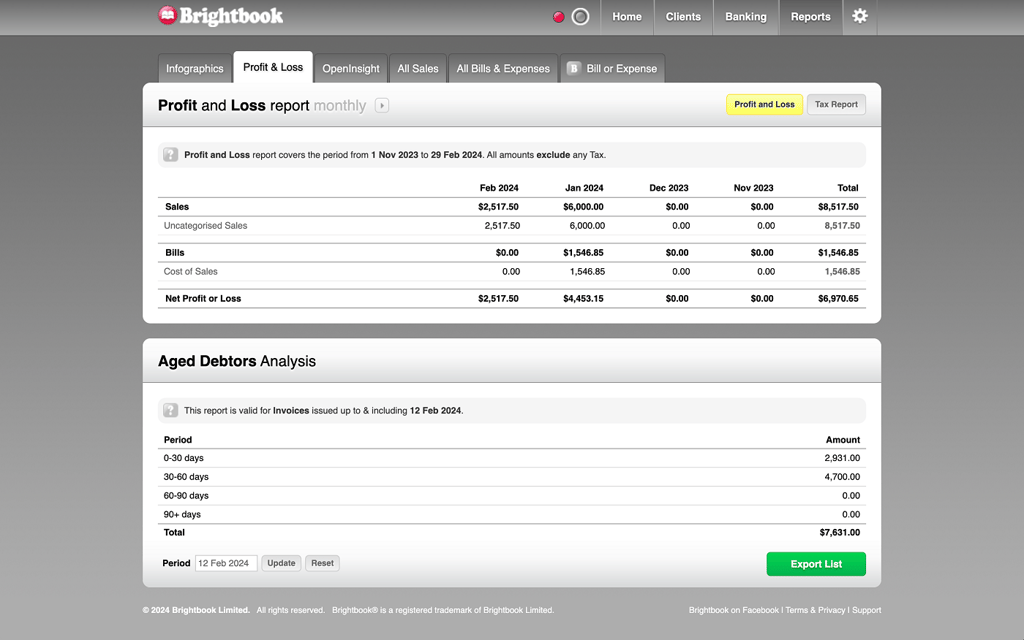Viewport: 1024px width, 640px height.
Task: Click the debtors total $7,631.00
Action: pyautogui.click(x=840, y=532)
